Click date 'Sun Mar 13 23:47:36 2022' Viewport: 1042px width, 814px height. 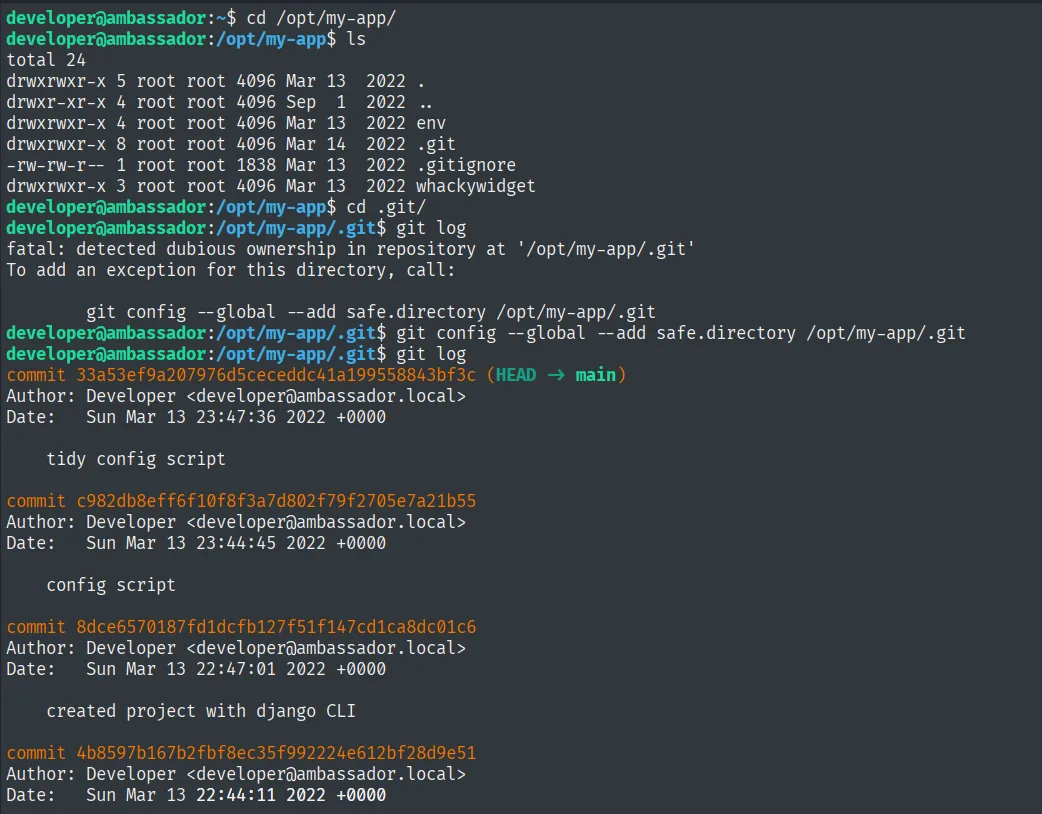(x=206, y=417)
